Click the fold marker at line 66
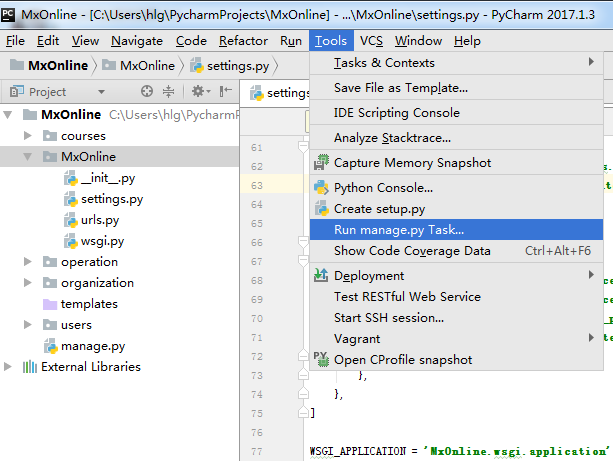 (303, 242)
